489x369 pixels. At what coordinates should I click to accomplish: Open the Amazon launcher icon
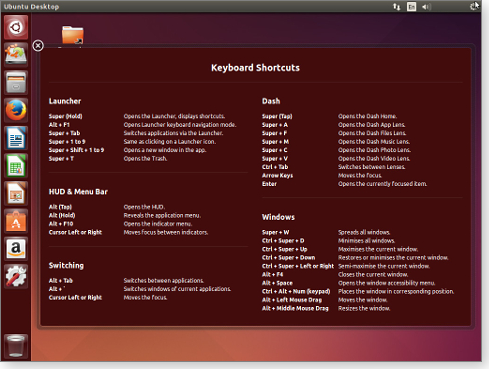tap(16, 249)
